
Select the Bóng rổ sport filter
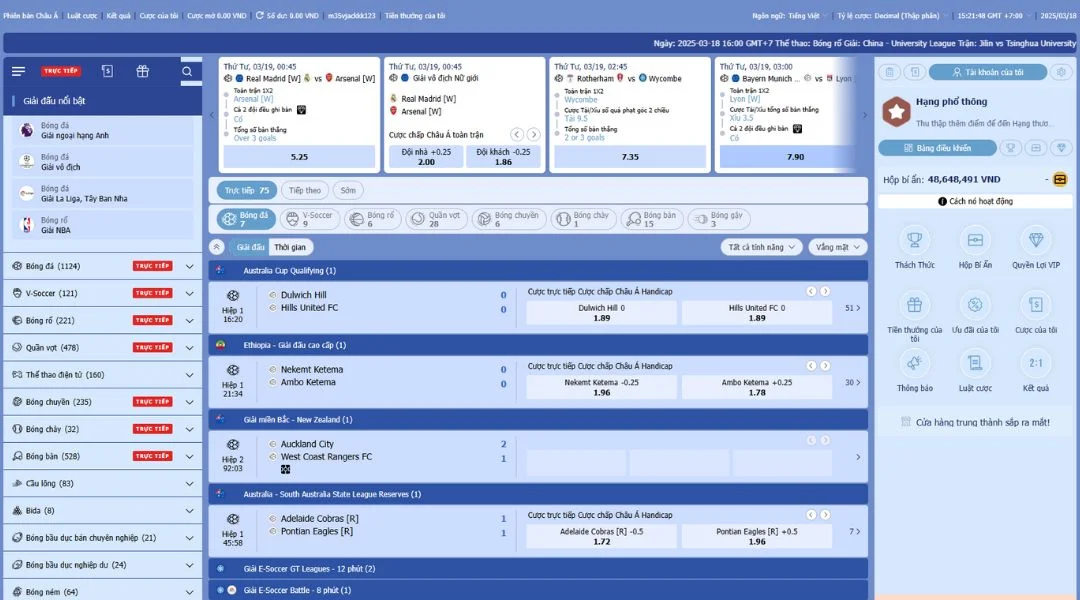pyautogui.click(x=373, y=219)
